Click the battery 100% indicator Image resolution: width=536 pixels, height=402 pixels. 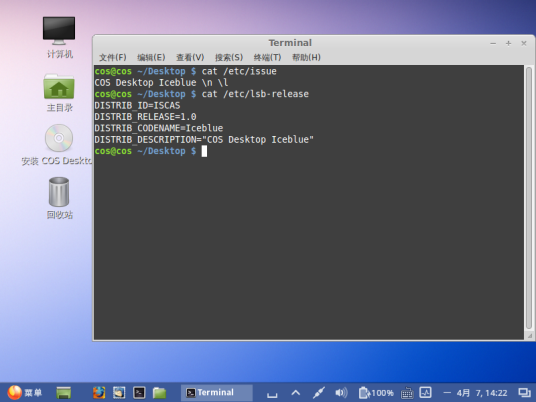(x=376, y=393)
